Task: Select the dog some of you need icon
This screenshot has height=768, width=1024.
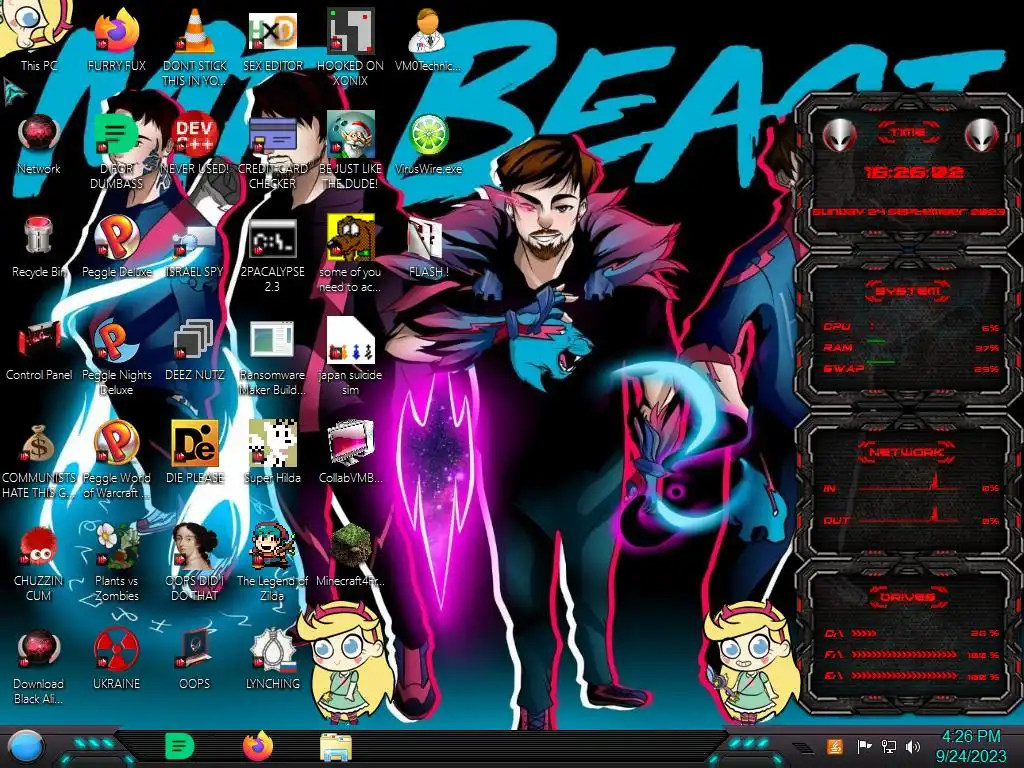Action: click(350, 237)
